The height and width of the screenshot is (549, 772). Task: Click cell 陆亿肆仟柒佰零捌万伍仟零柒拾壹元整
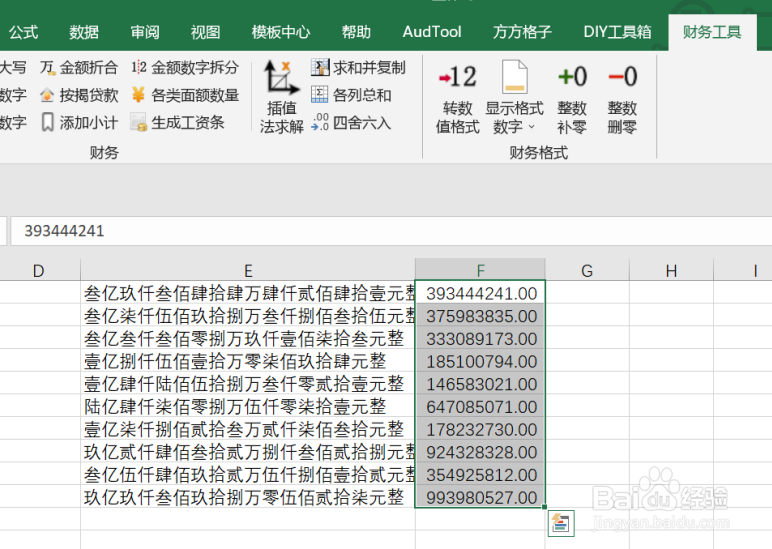(248, 406)
